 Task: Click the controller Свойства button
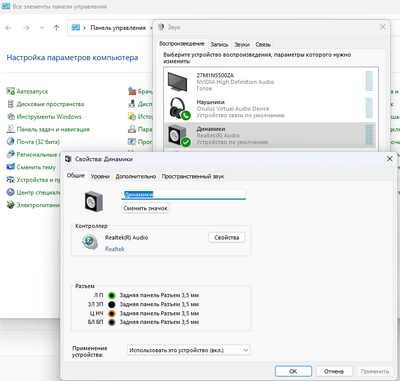pyautogui.click(x=227, y=237)
